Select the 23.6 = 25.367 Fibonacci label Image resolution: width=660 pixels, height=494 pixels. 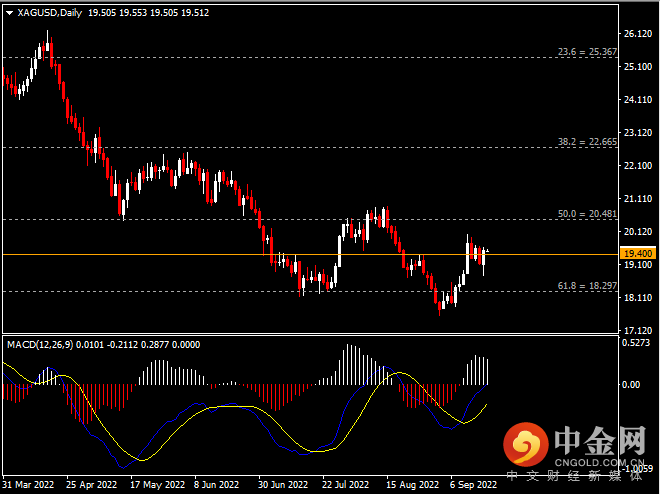587,51
